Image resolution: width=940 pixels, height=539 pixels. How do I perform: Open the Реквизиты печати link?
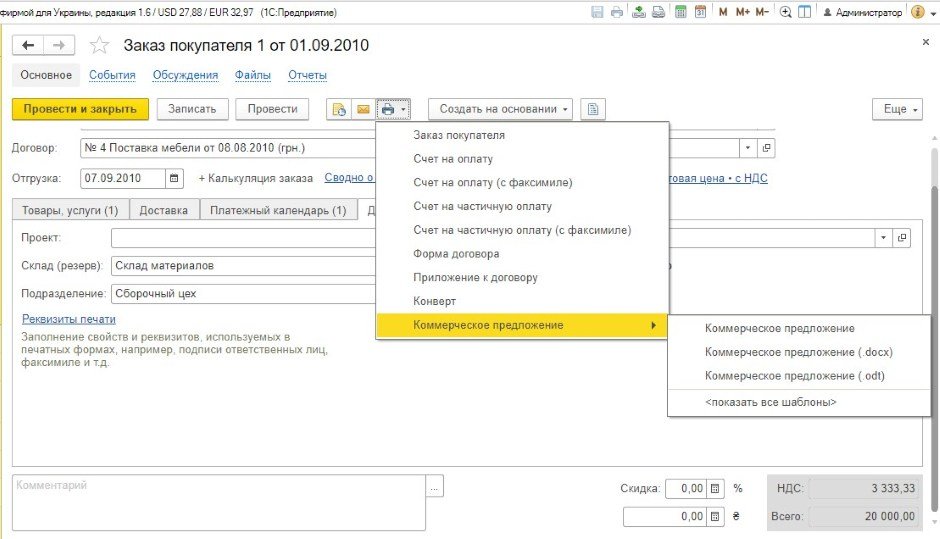[x=69, y=319]
